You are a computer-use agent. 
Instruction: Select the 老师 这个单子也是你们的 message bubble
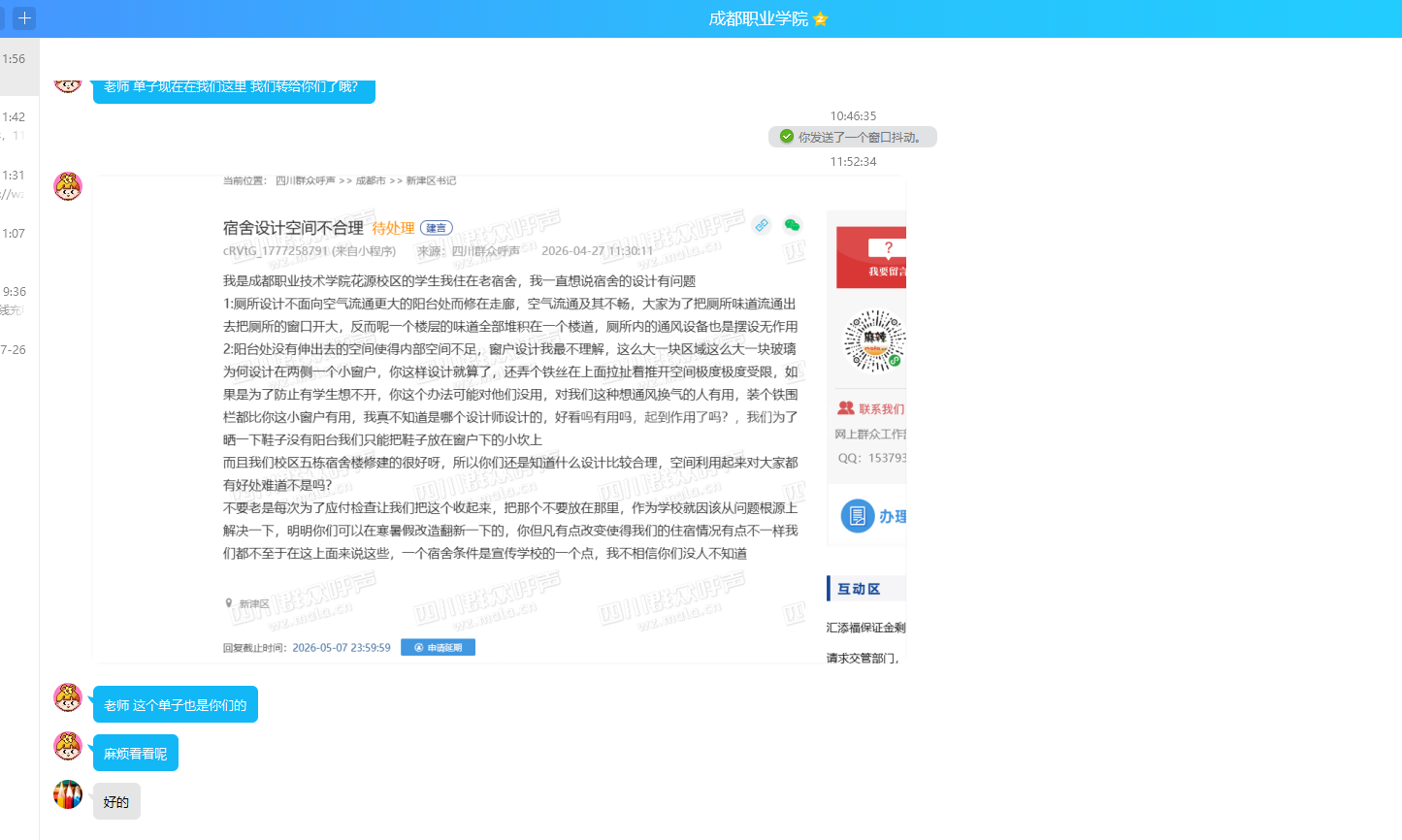coord(175,705)
